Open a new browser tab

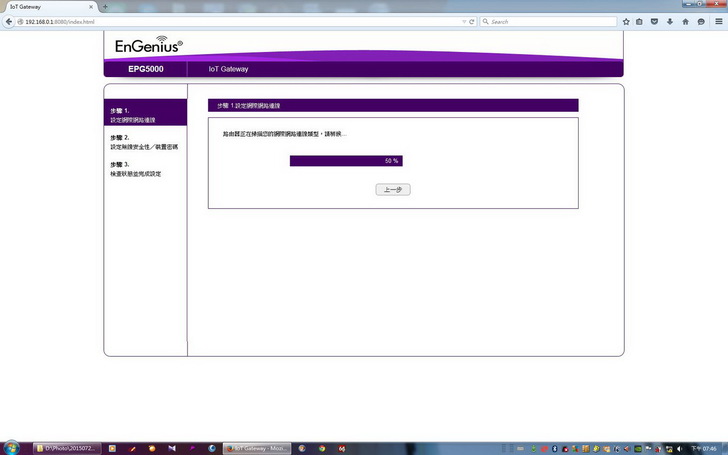click(105, 7)
